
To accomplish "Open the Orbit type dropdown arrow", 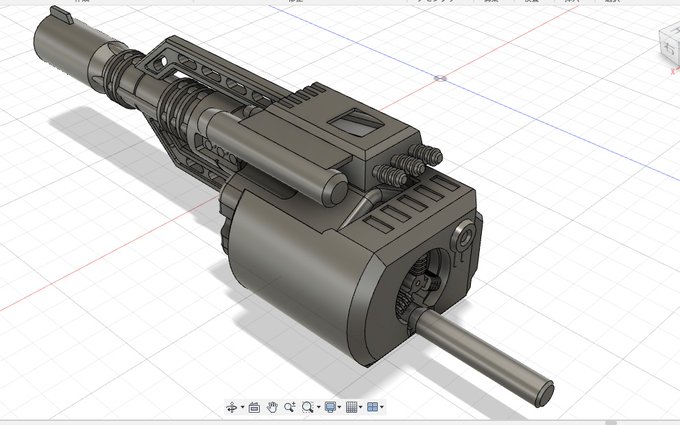I will pyautogui.click(x=242, y=407).
